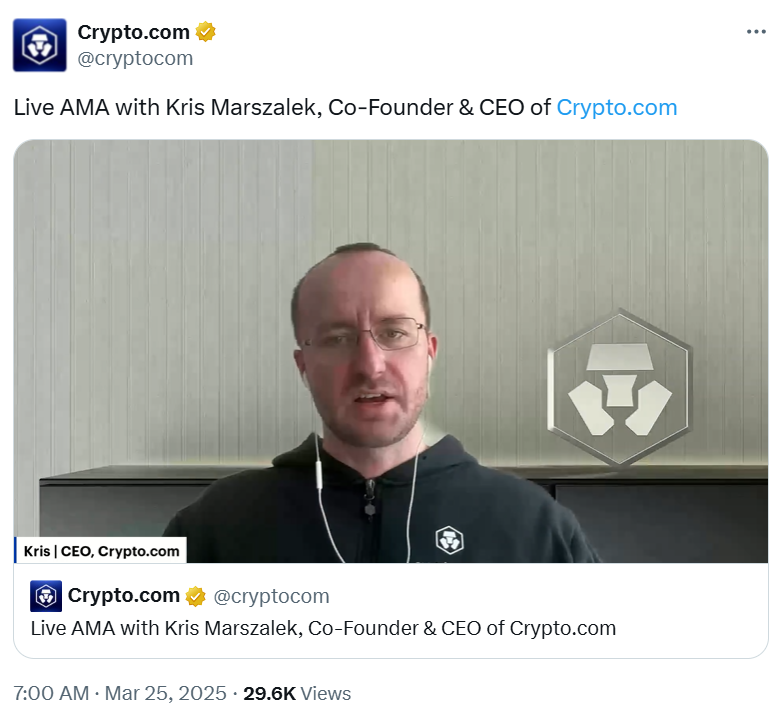769x718 pixels.
Task: Click the Mar 25, 2025 date
Action: click(165, 693)
